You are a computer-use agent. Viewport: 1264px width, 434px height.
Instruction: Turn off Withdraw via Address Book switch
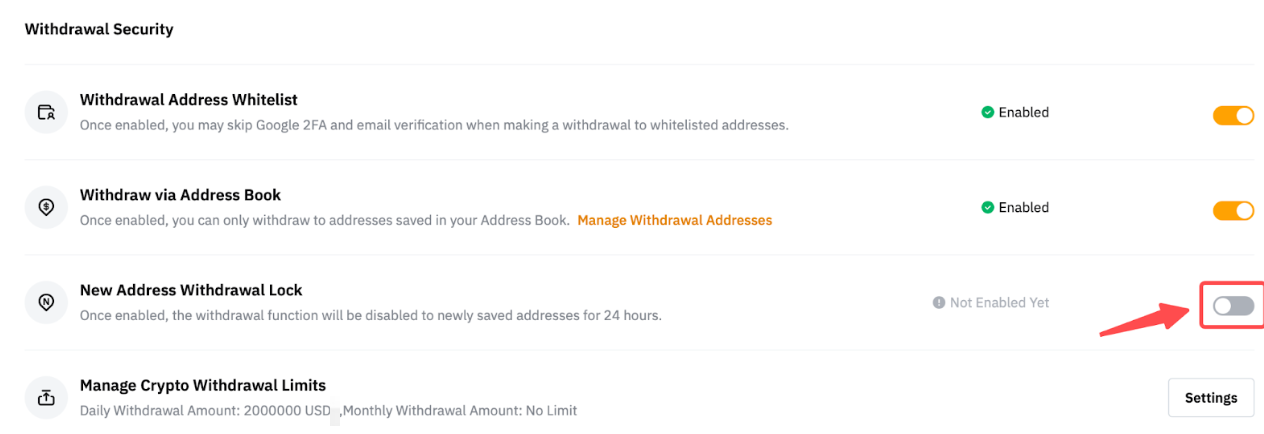tap(1233, 211)
